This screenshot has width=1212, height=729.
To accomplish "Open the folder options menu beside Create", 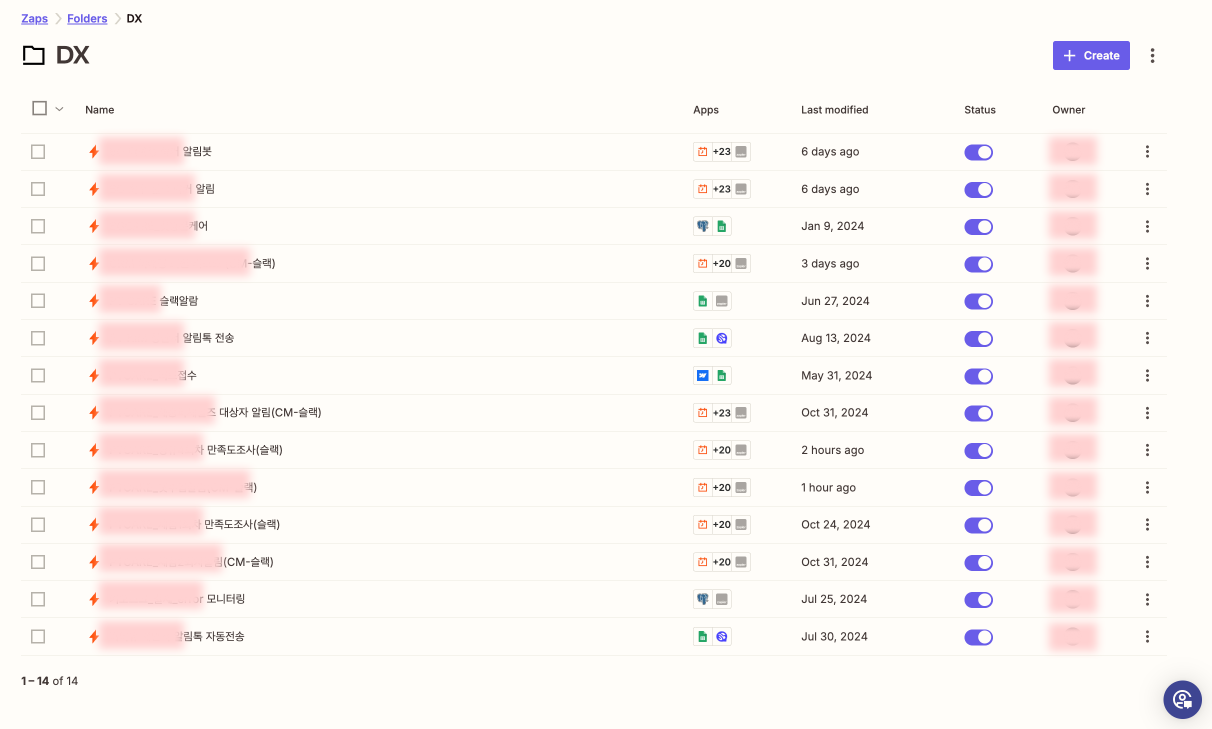I will point(1152,56).
